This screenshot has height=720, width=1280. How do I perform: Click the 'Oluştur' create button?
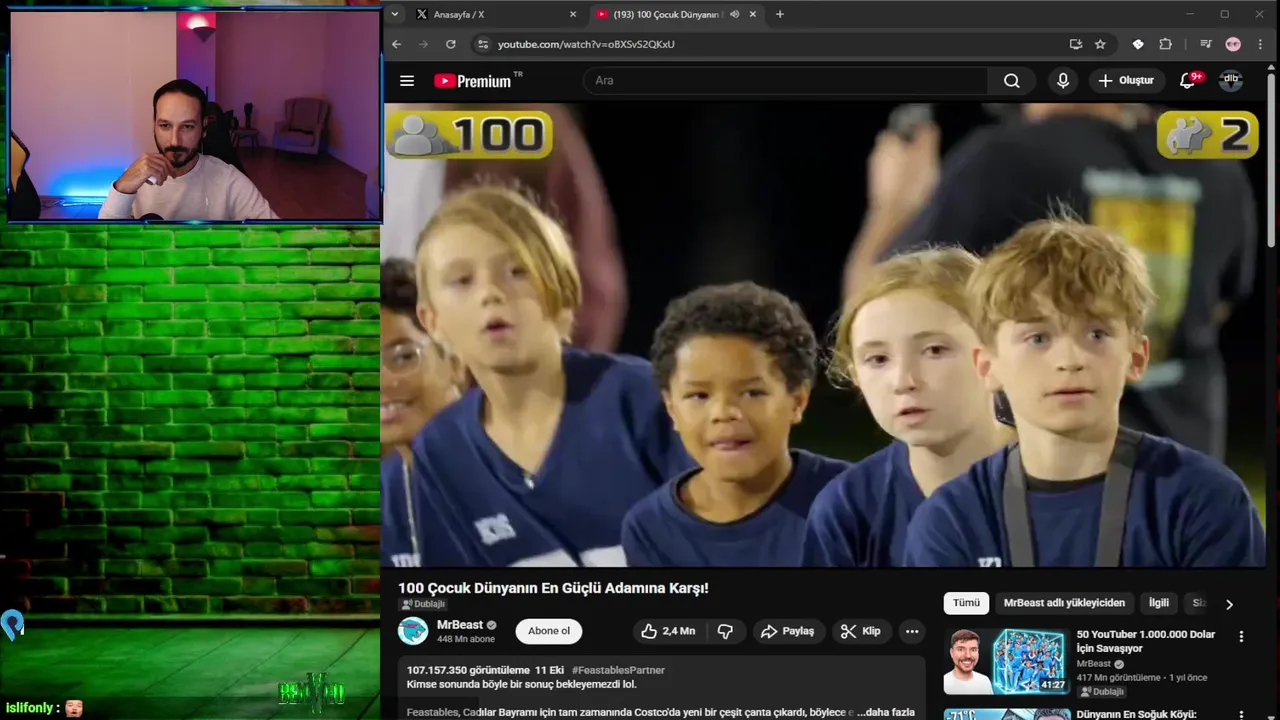tap(1126, 80)
